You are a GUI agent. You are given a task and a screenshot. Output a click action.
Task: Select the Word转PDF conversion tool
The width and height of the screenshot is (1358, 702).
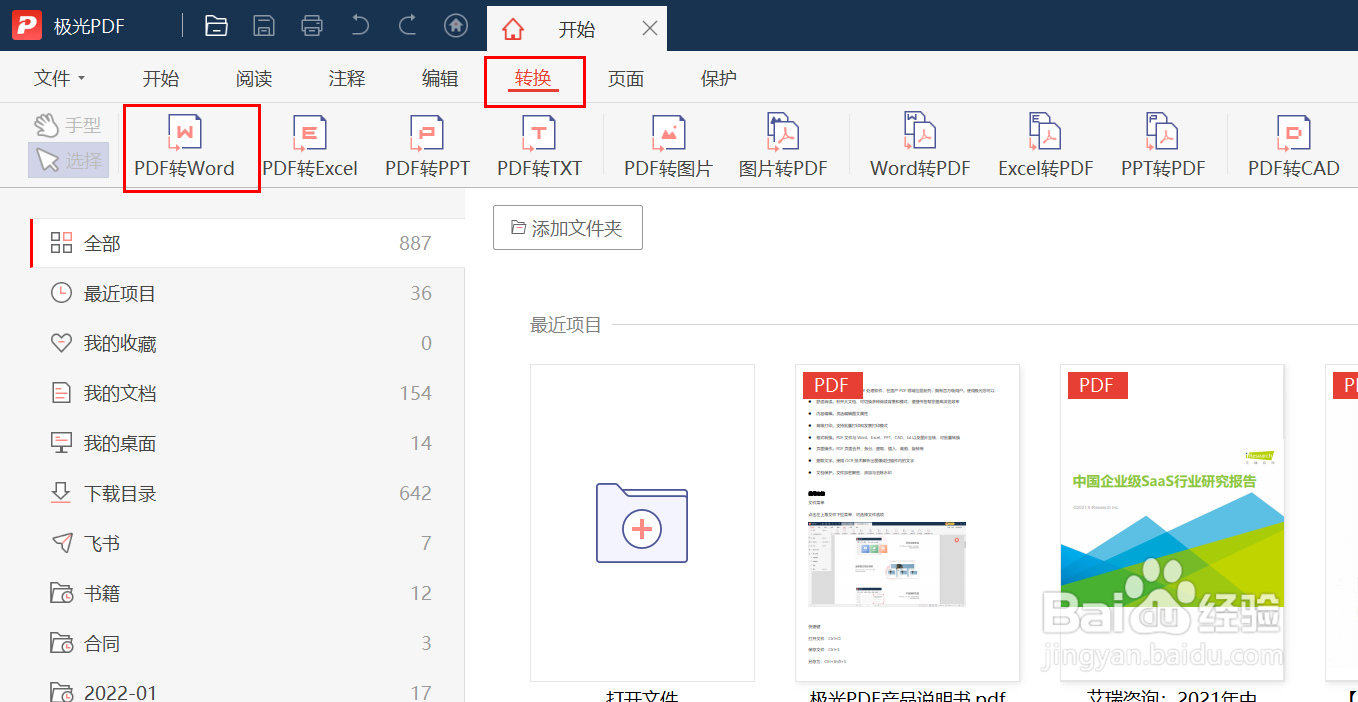(x=918, y=145)
